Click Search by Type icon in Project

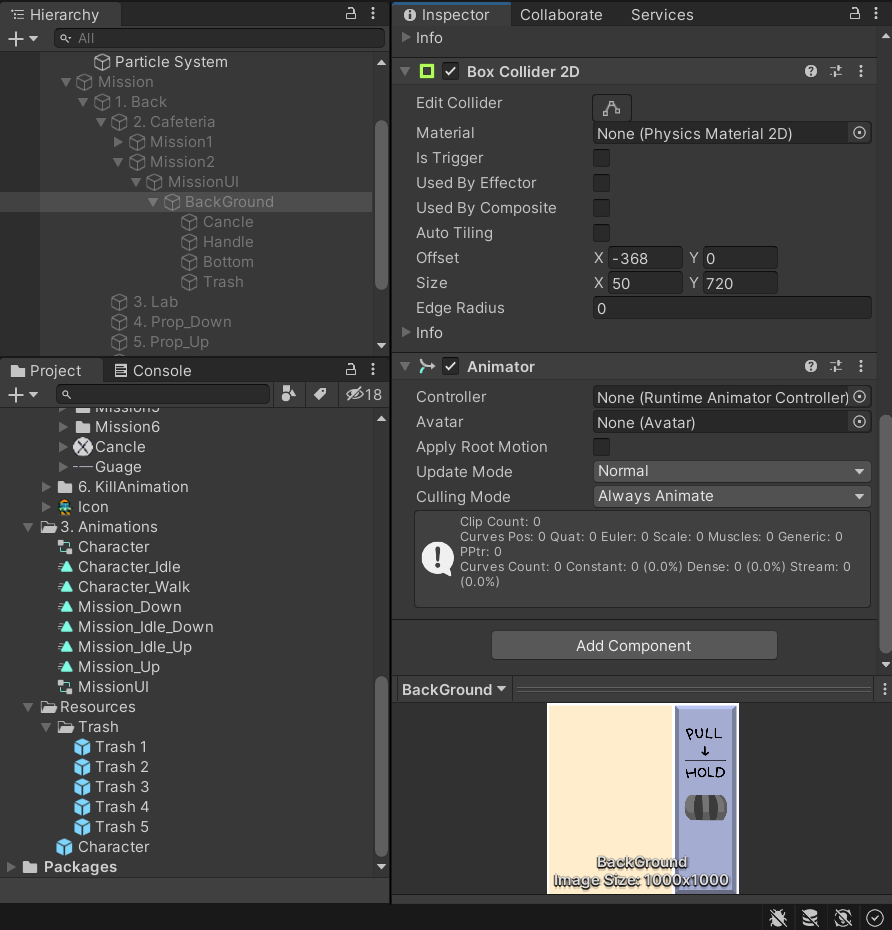[289, 394]
